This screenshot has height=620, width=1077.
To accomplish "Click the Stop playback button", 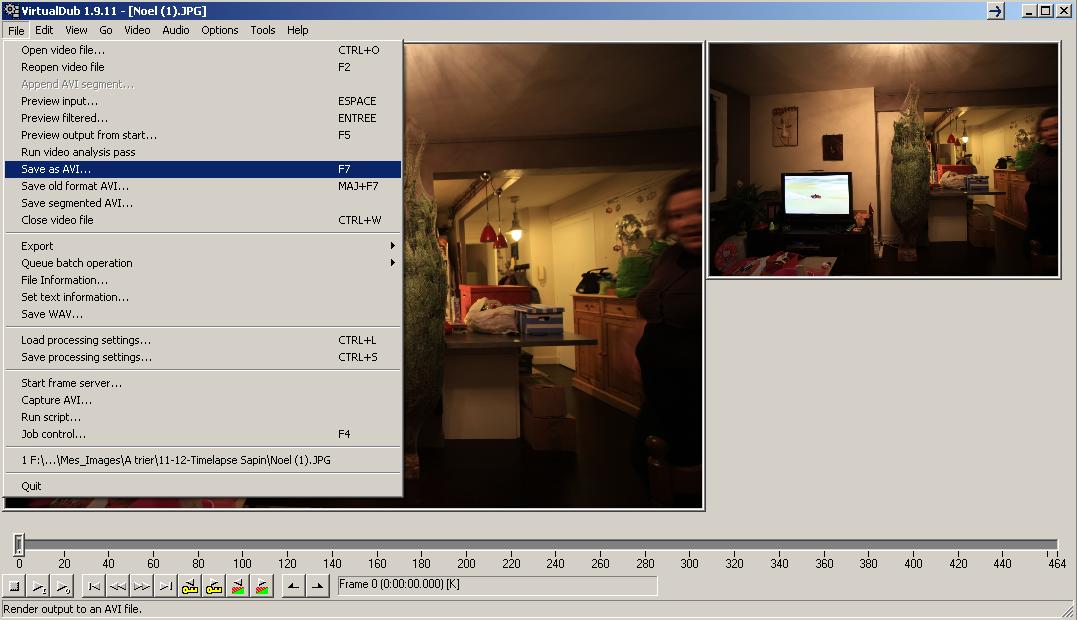I will [x=14, y=586].
